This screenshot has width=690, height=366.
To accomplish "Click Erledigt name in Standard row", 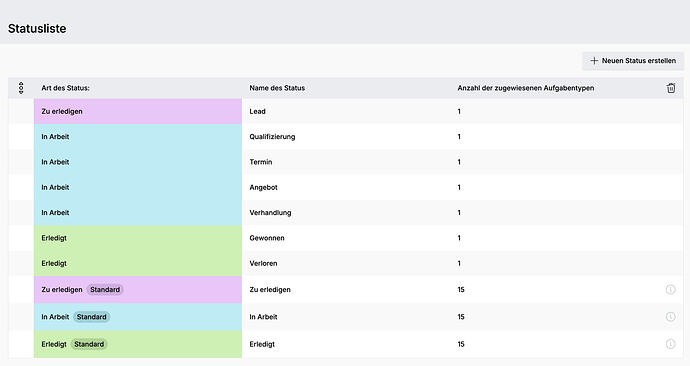I will click(x=262, y=344).
